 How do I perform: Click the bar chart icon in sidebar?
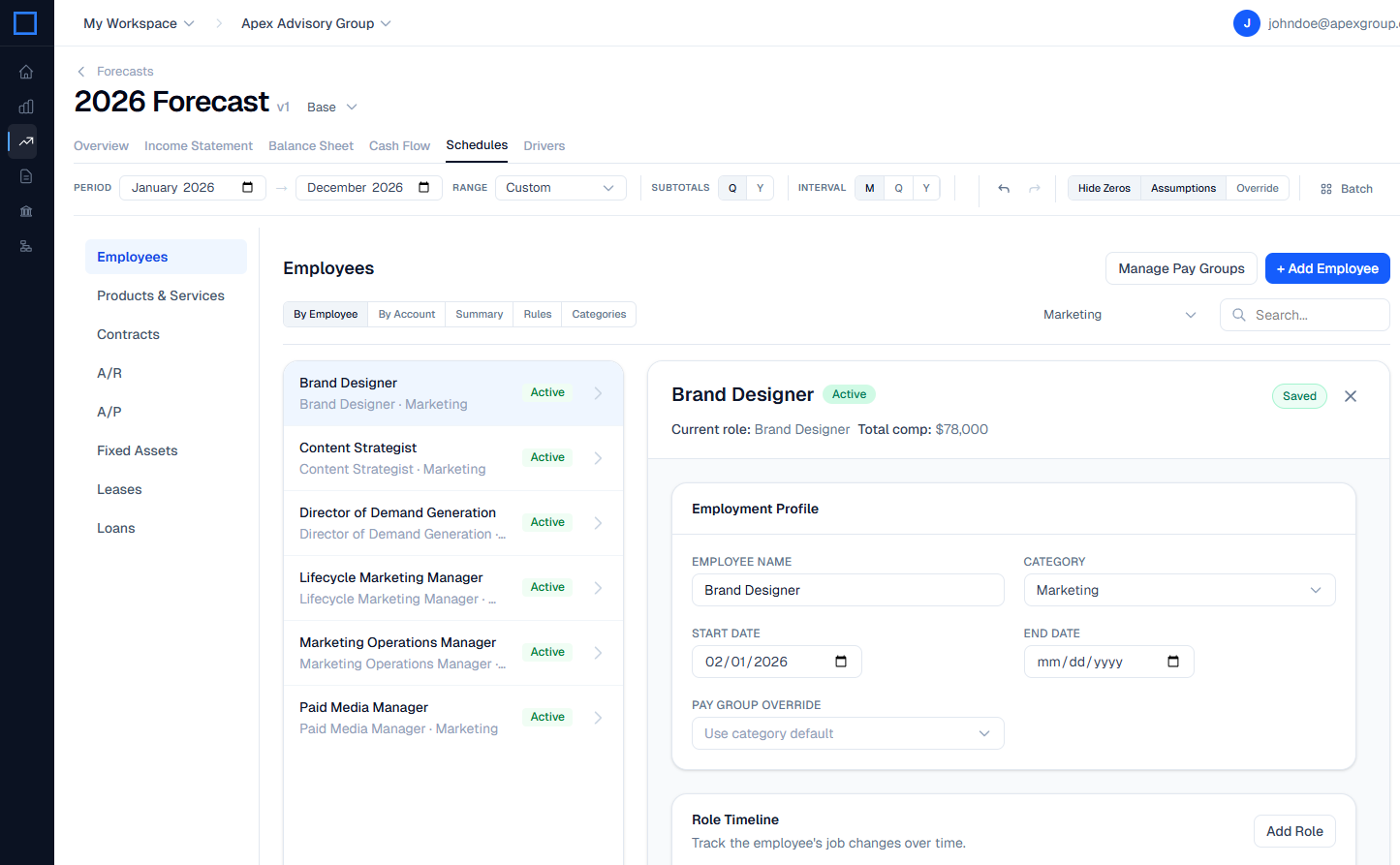coord(26,107)
